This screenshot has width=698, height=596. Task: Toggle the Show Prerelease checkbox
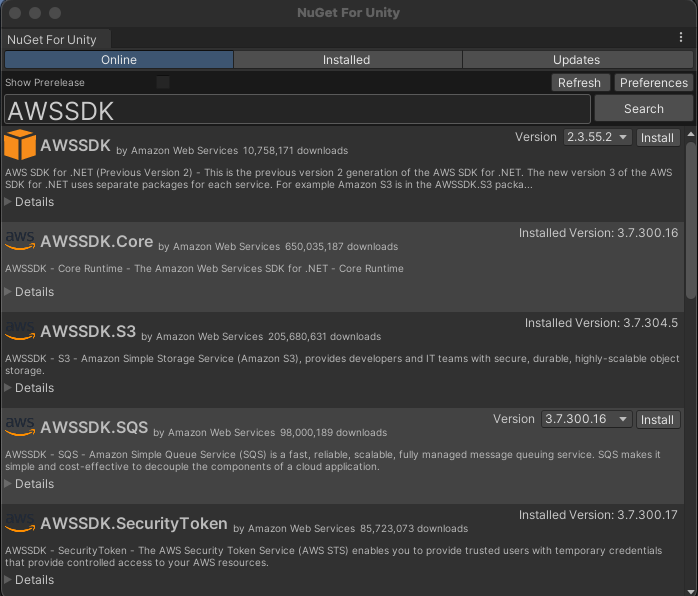tap(163, 82)
